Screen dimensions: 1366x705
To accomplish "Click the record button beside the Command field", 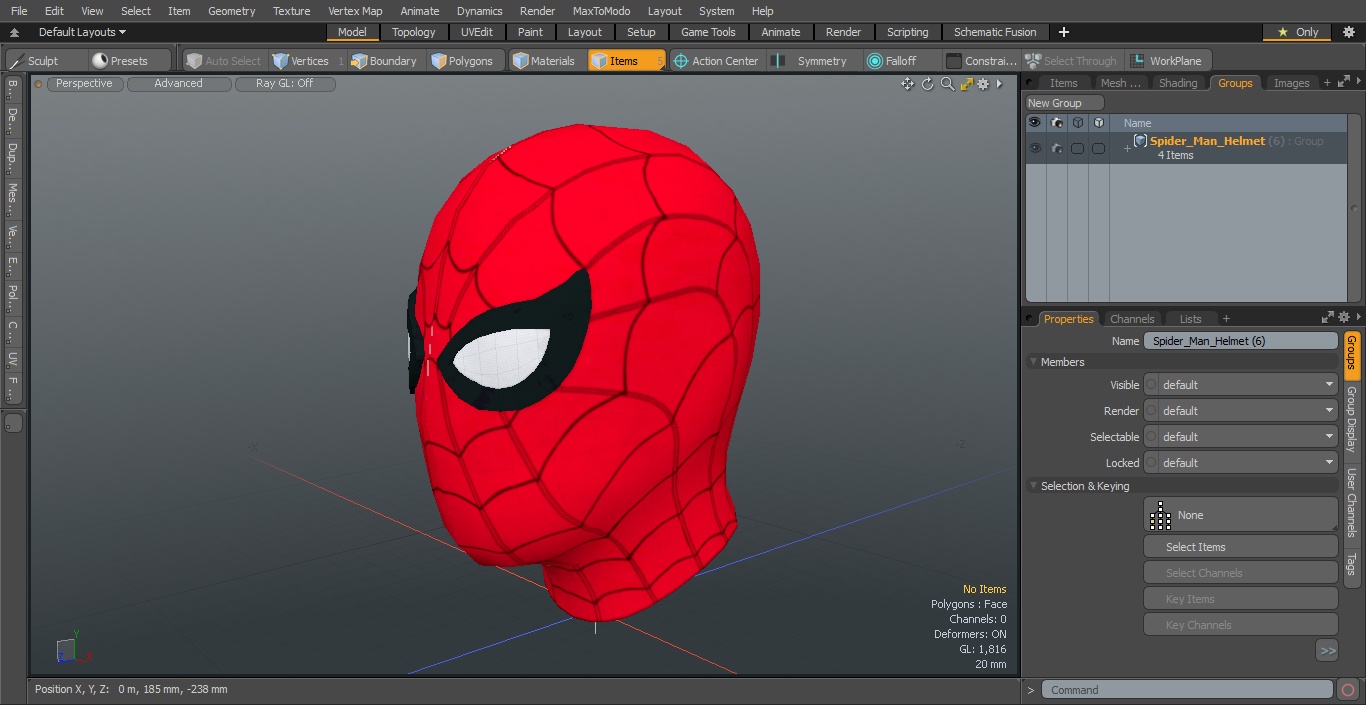I will [x=1347, y=690].
